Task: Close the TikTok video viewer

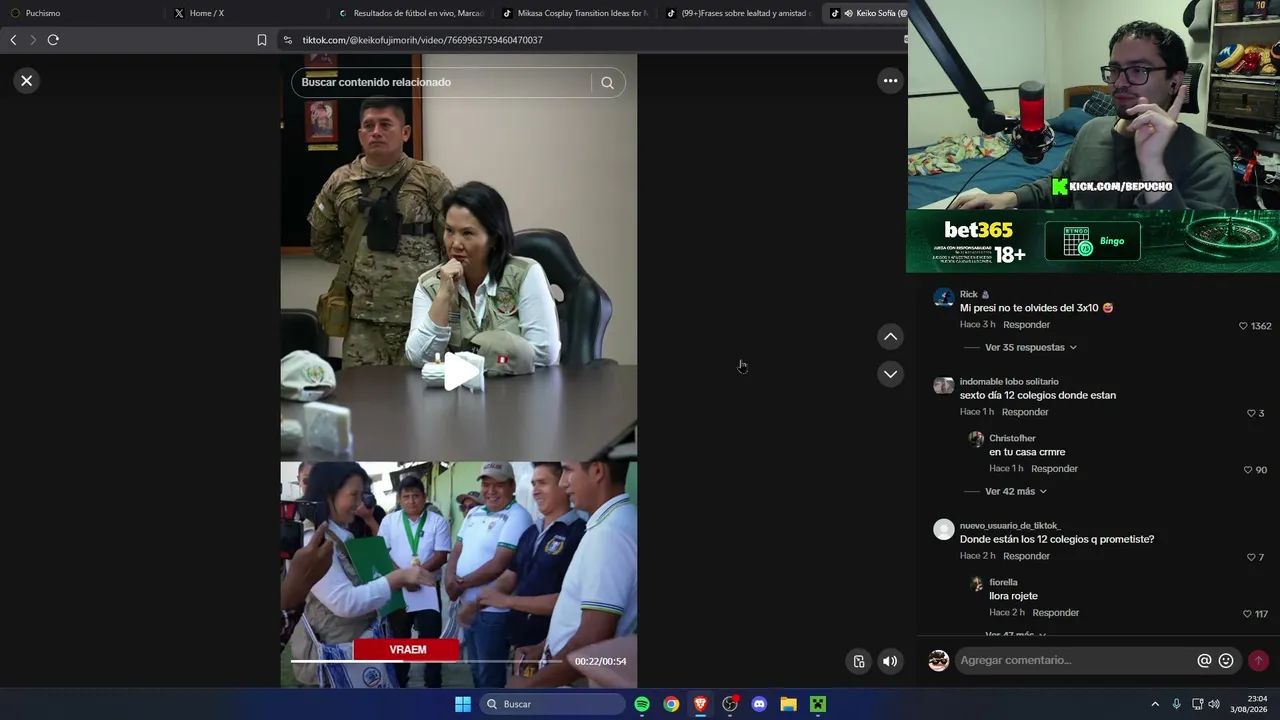Action: click(27, 81)
